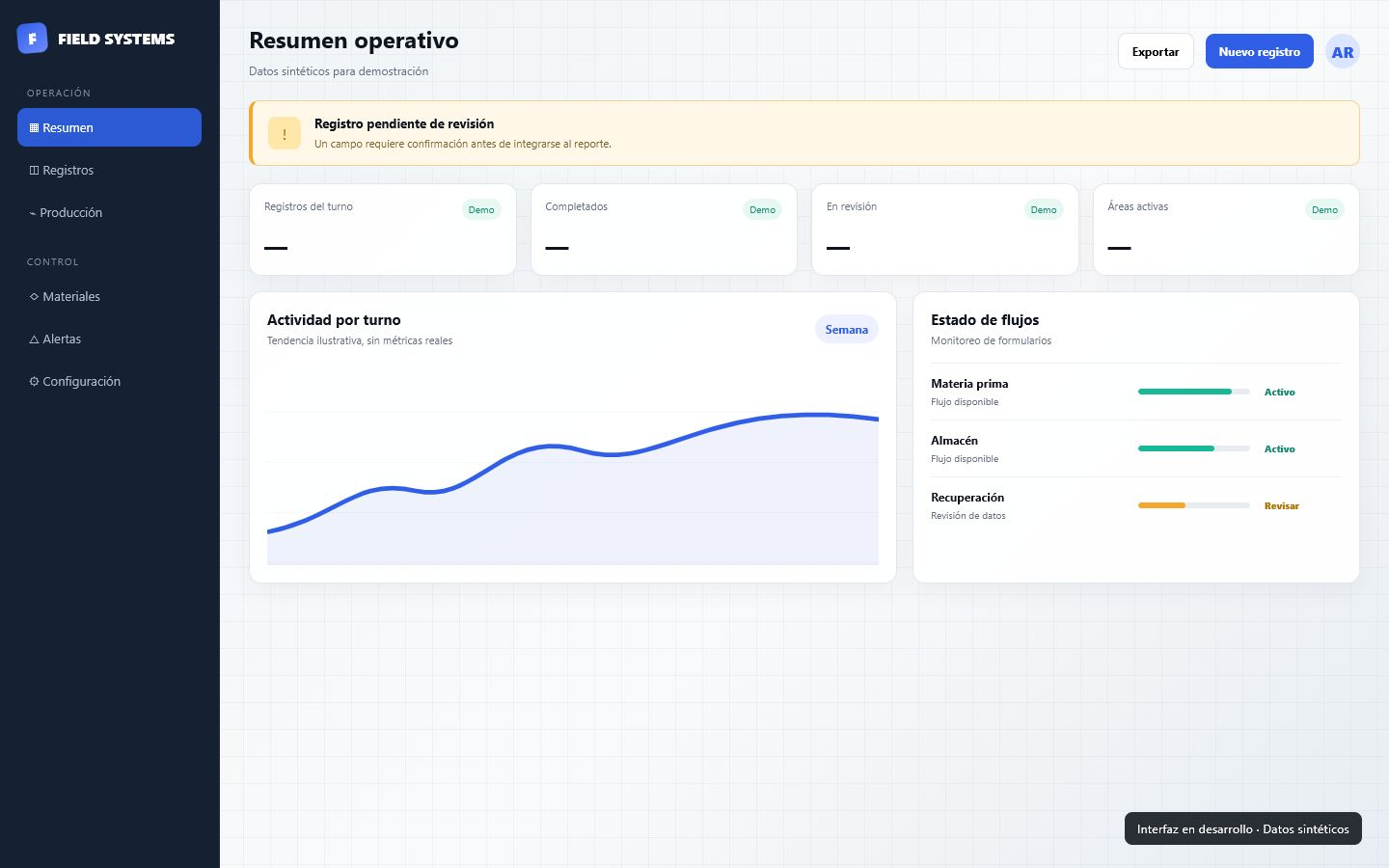Click the Áreas activas card label

(x=1137, y=206)
